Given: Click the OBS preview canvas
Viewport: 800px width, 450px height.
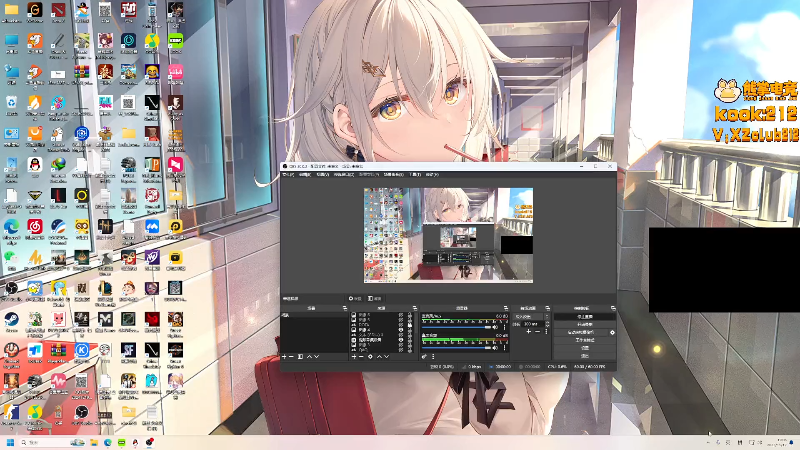Looking at the screenshot, I should (448, 235).
